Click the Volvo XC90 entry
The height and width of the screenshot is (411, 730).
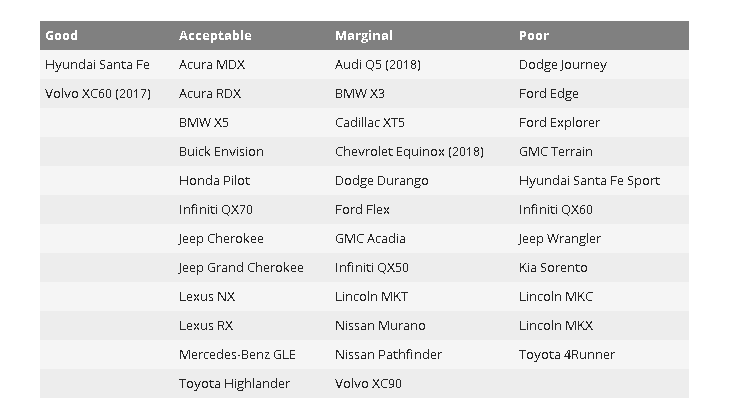[x=368, y=384]
